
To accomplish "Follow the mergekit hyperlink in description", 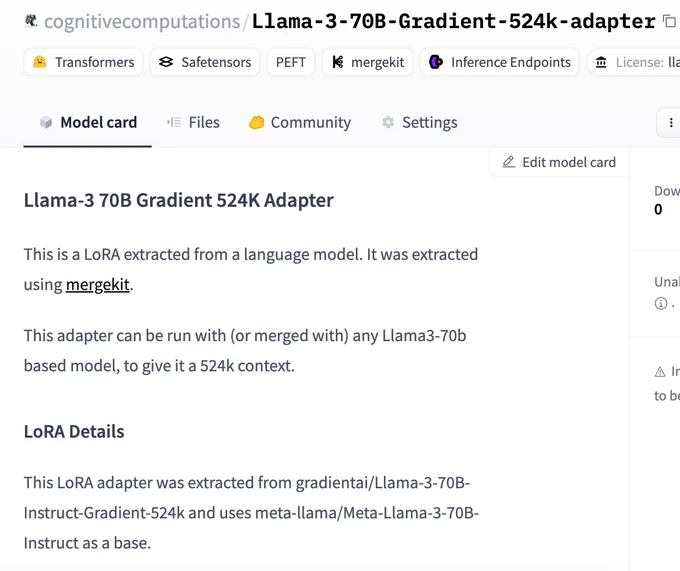I will point(98,285).
